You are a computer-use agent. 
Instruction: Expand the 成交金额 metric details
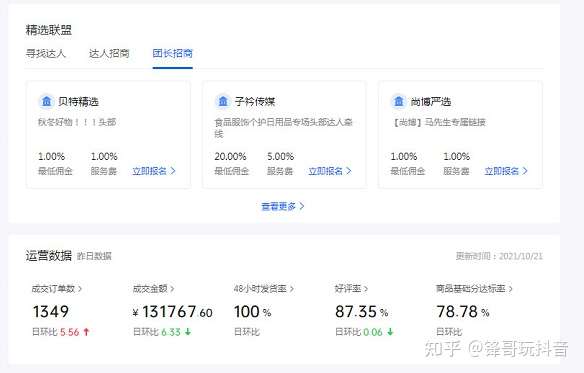[153, 289]
